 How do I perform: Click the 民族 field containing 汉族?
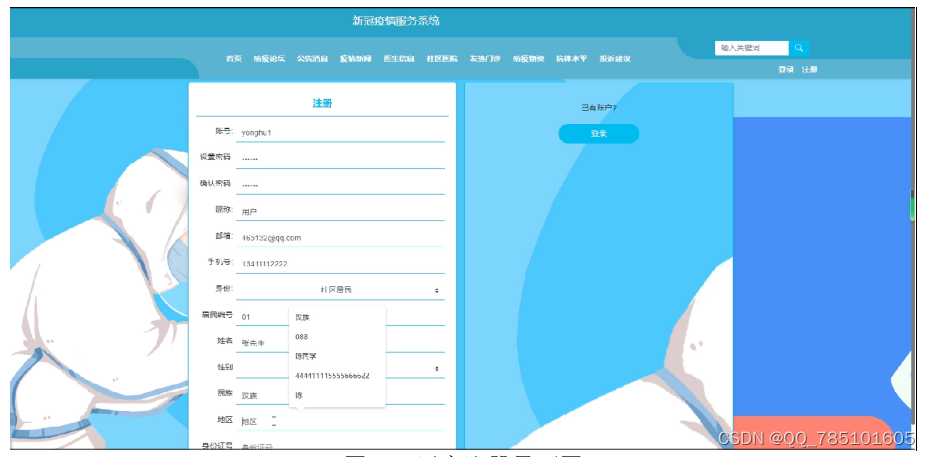pos(340,395)
